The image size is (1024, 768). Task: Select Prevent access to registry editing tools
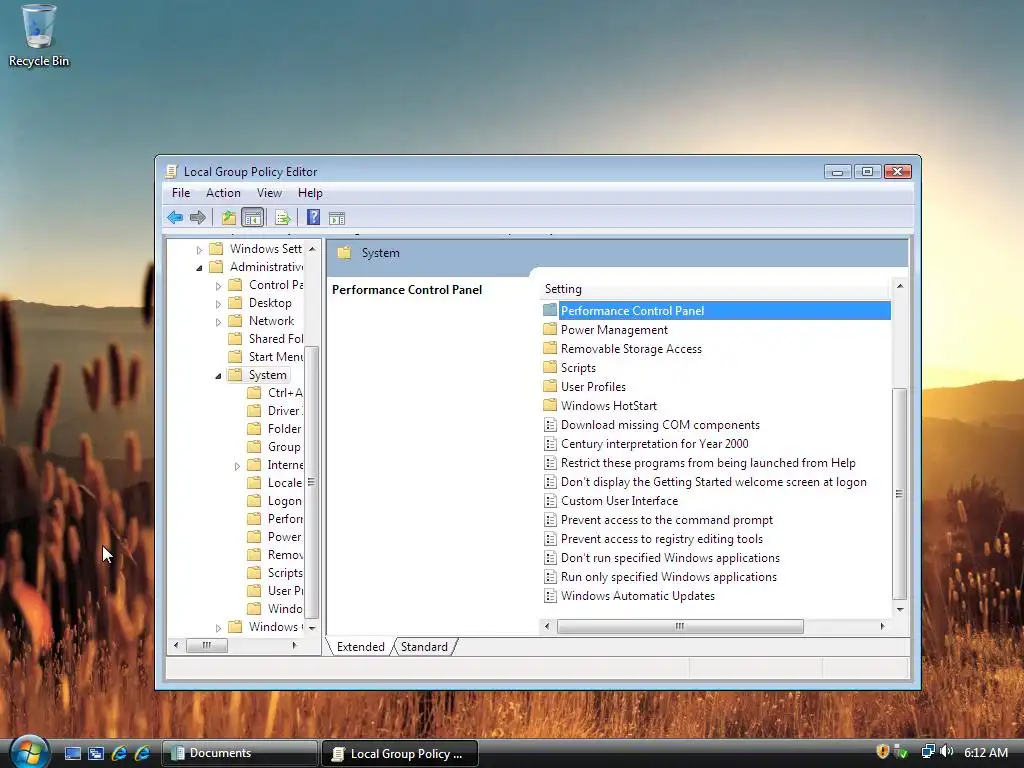pyautogui.click(x=662, y=539)
